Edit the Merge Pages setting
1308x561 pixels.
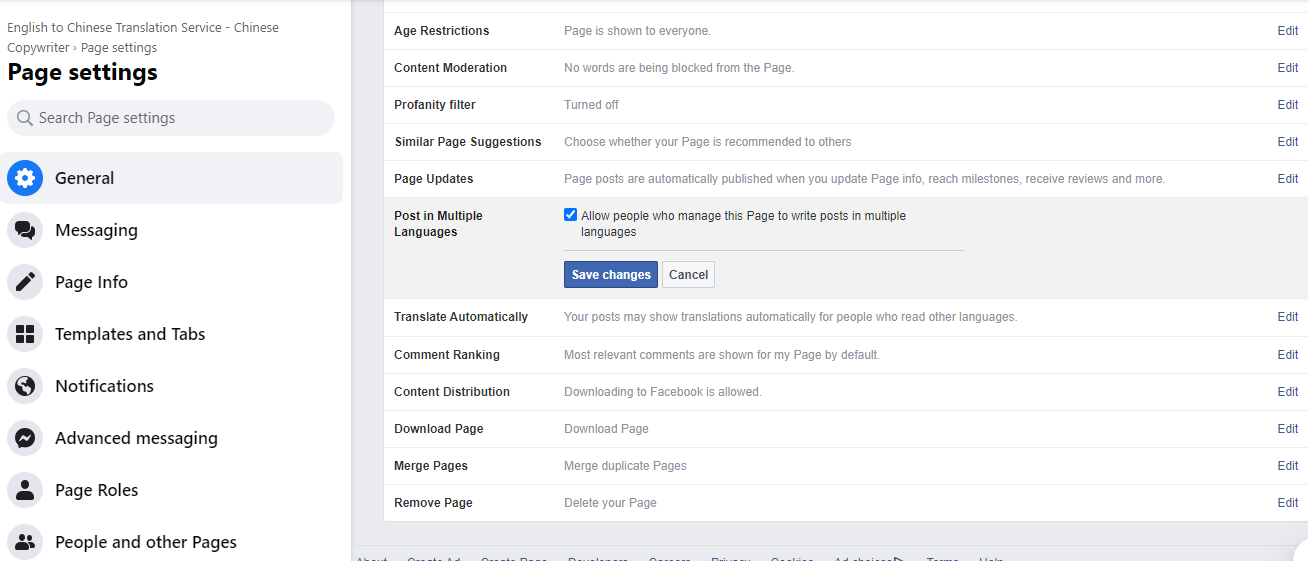tap(1287, 466)
